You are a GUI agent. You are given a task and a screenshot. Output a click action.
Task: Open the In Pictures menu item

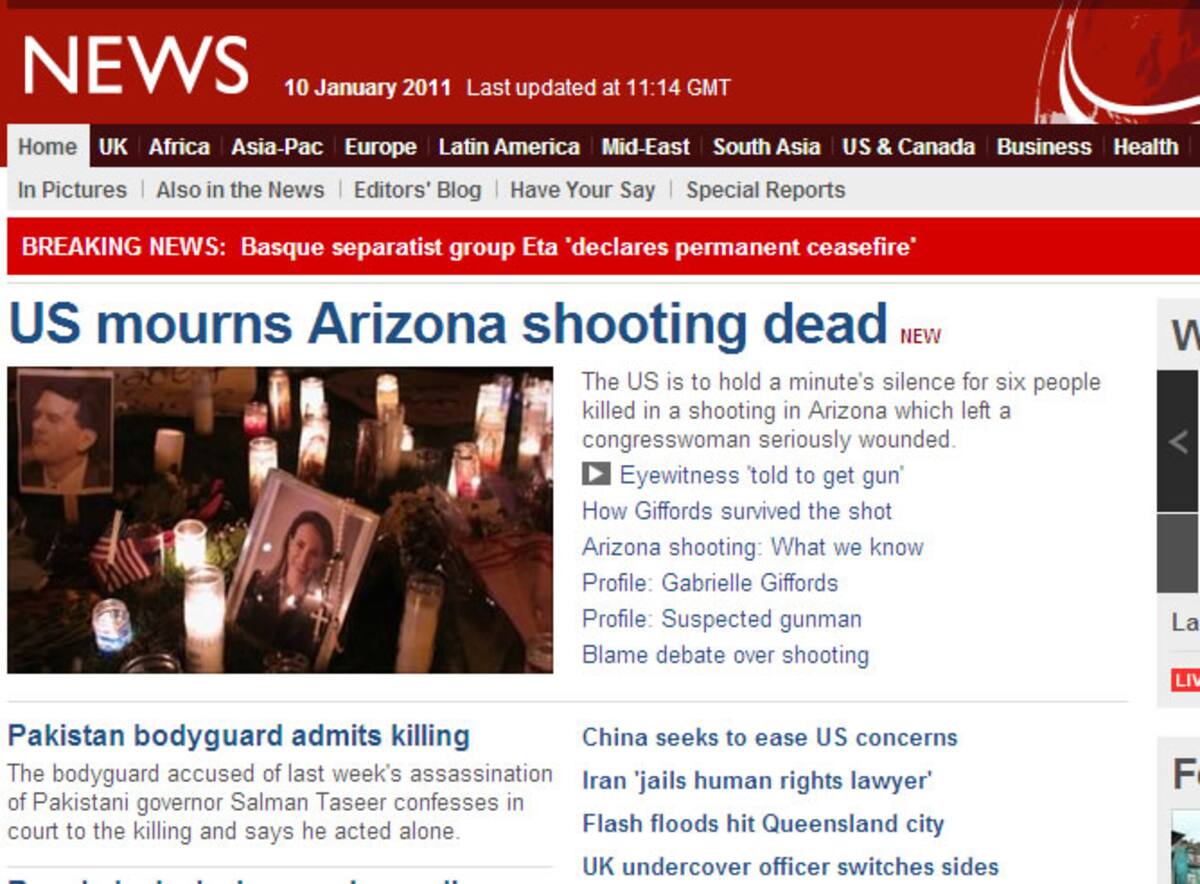pos(72,190)
